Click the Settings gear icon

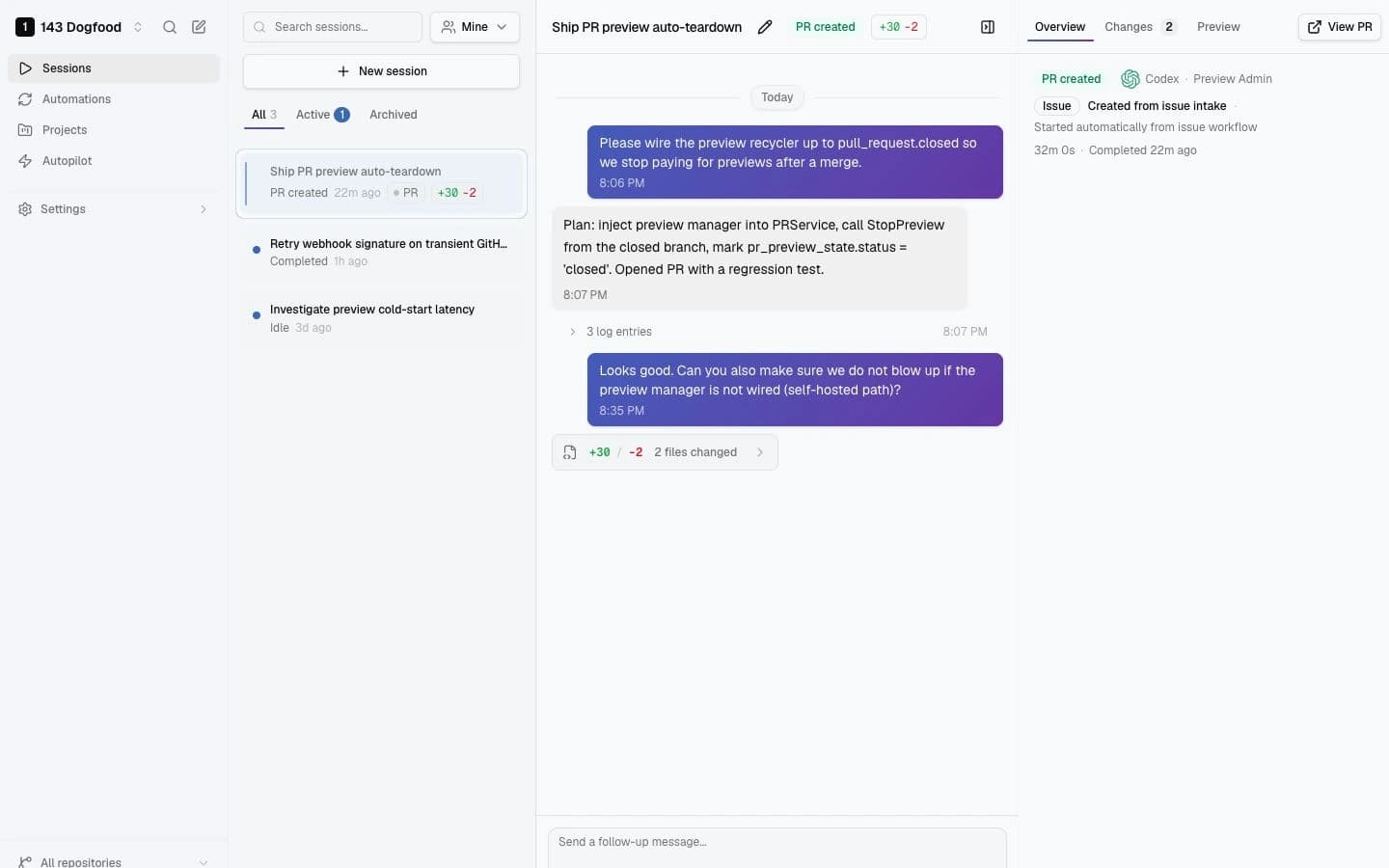click(25, 209)
